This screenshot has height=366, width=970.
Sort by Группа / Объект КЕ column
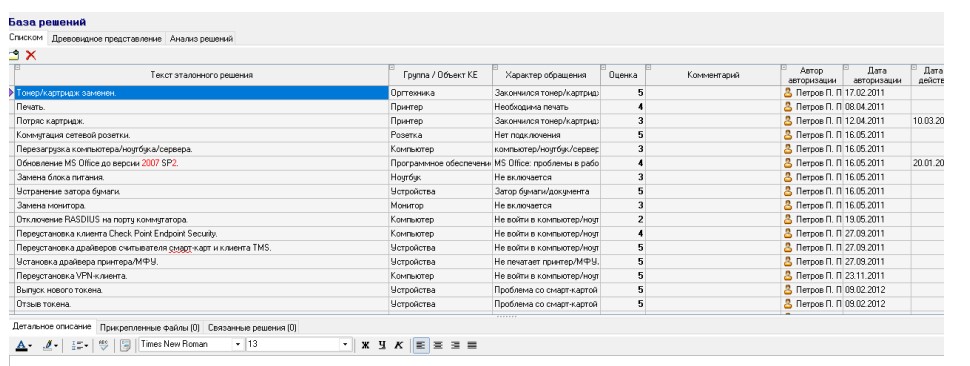click(440, 75)
